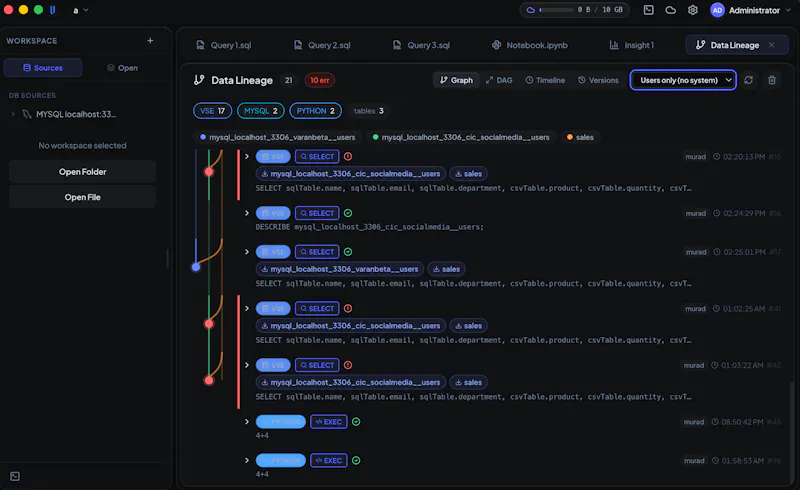Click the cloud icon next to settings gear
The height and width of the screenshot is (490, 800).
pos(670,10)
